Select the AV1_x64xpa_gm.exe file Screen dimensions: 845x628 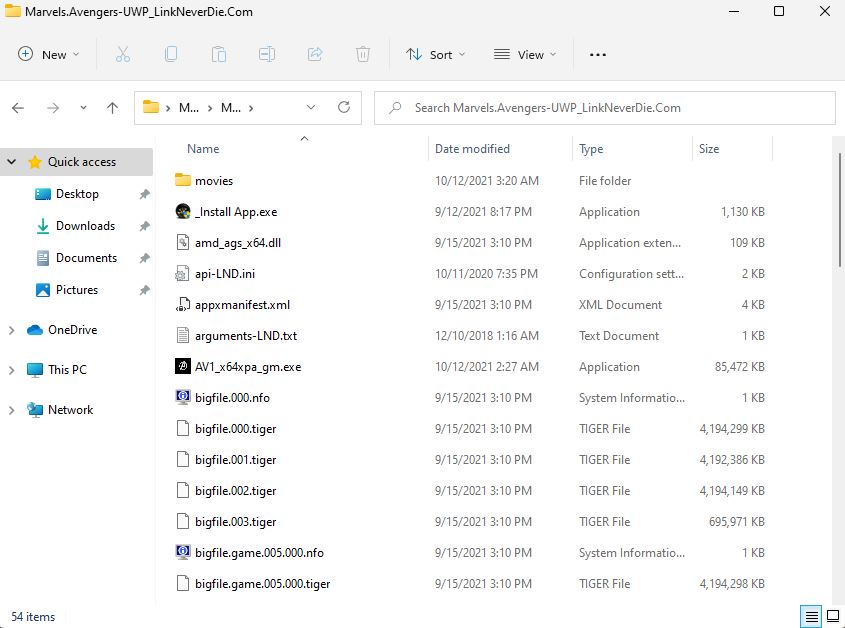[x=248, y=367]
